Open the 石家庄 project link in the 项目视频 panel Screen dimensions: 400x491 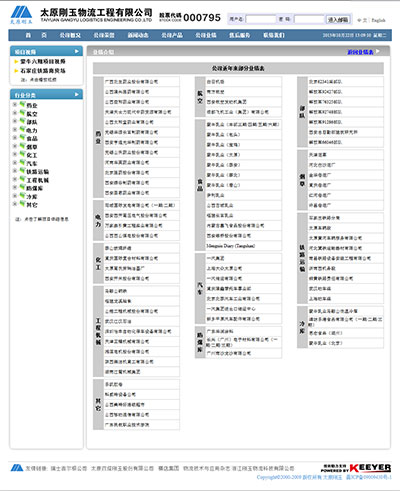(43, 71)
